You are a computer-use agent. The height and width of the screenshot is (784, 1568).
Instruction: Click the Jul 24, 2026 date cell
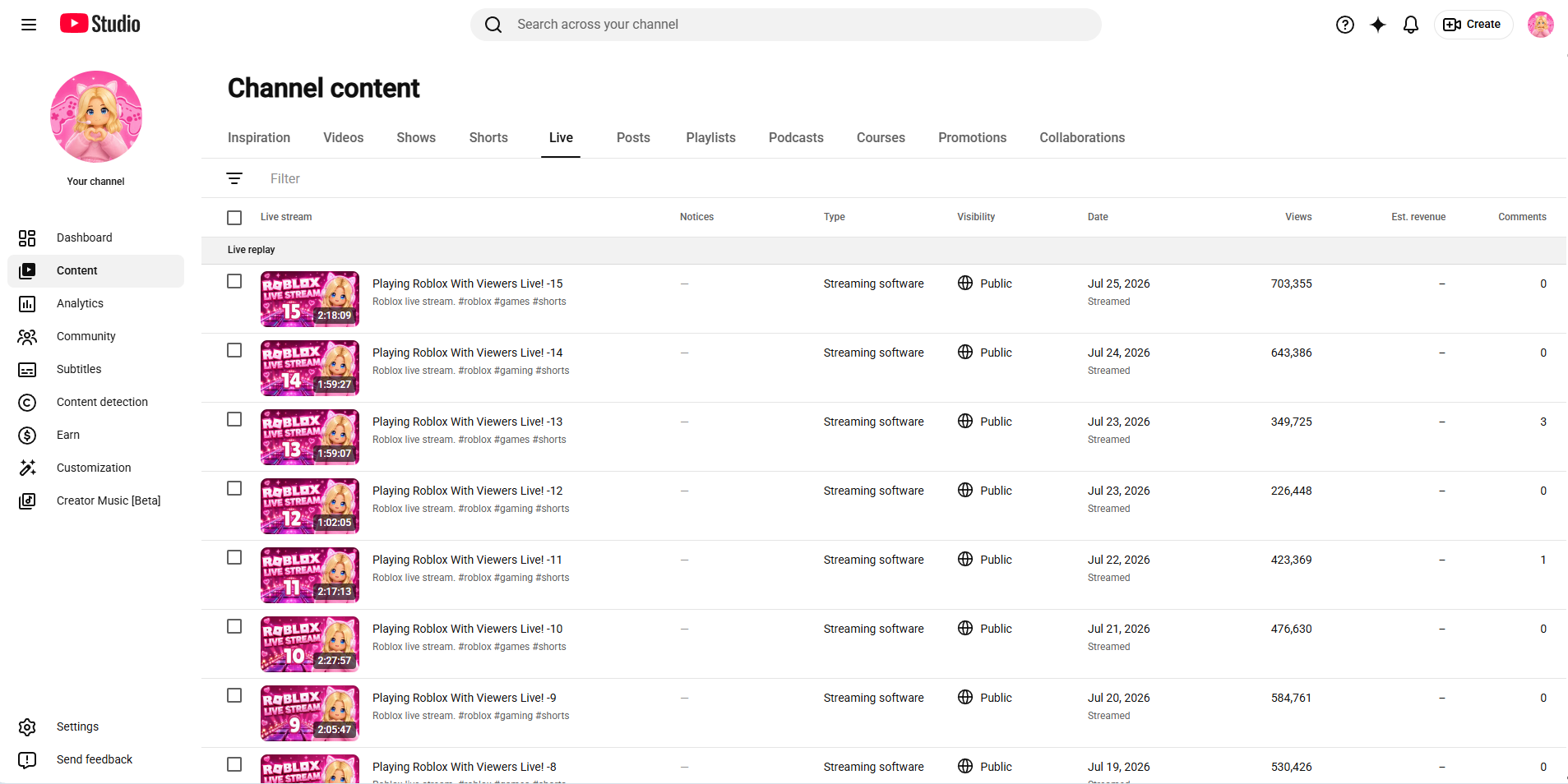click(x=1118, y=353)
